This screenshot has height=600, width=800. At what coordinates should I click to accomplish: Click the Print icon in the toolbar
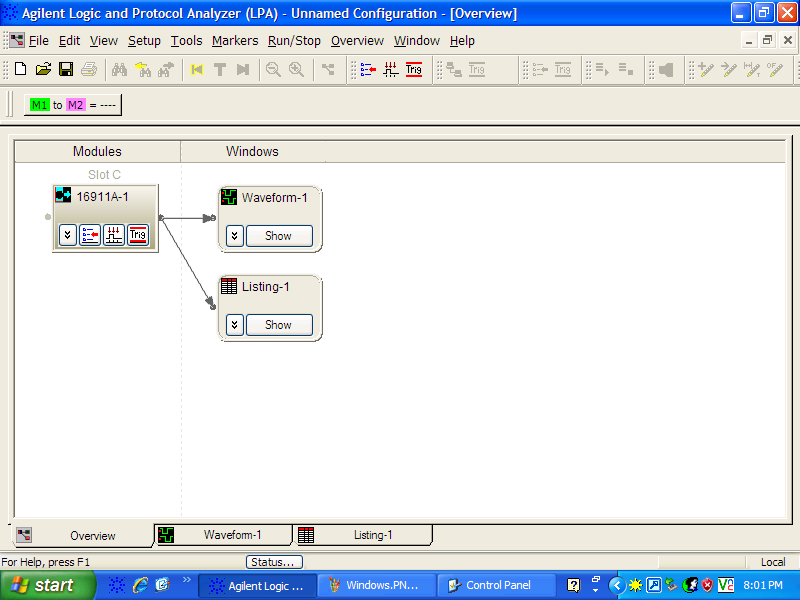[x=89, y=69]
